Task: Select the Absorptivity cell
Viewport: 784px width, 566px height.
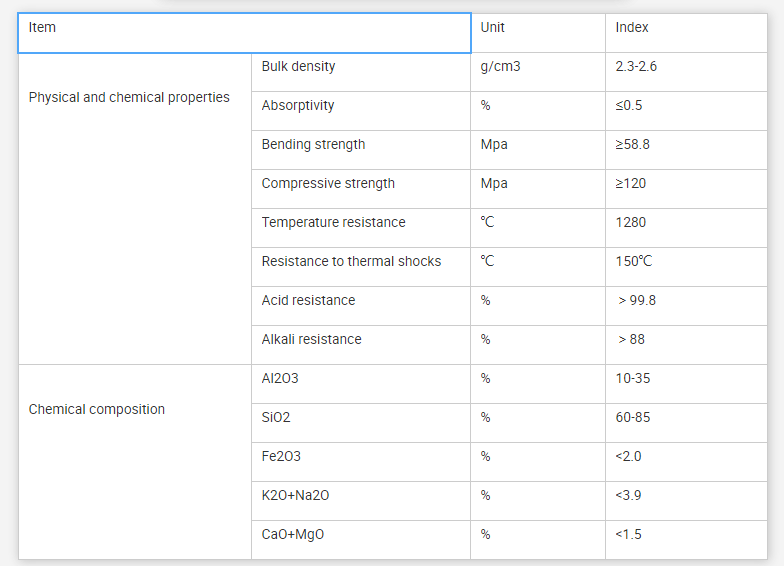Action: tap(360, 110)
